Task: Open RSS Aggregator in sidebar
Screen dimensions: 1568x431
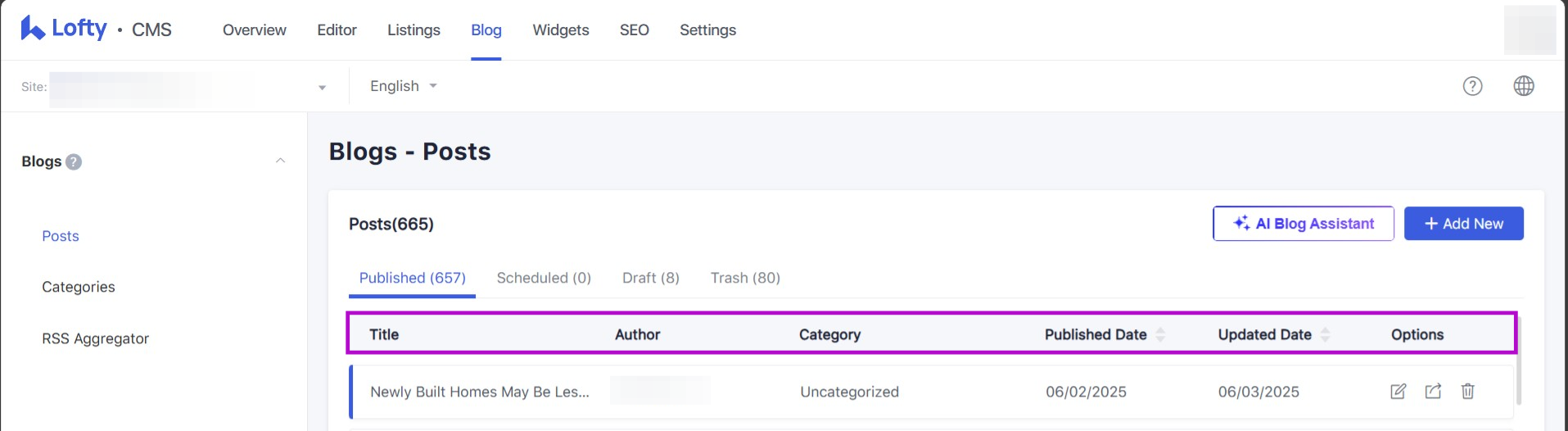Action: [96, 338]
